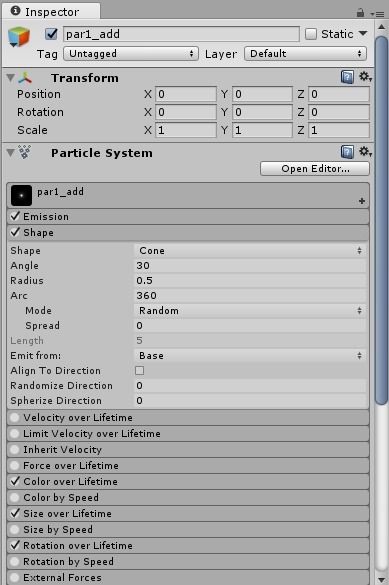Click the Position Y field
The height and width of the screenshot is (585, 389).
click(262, 94)
